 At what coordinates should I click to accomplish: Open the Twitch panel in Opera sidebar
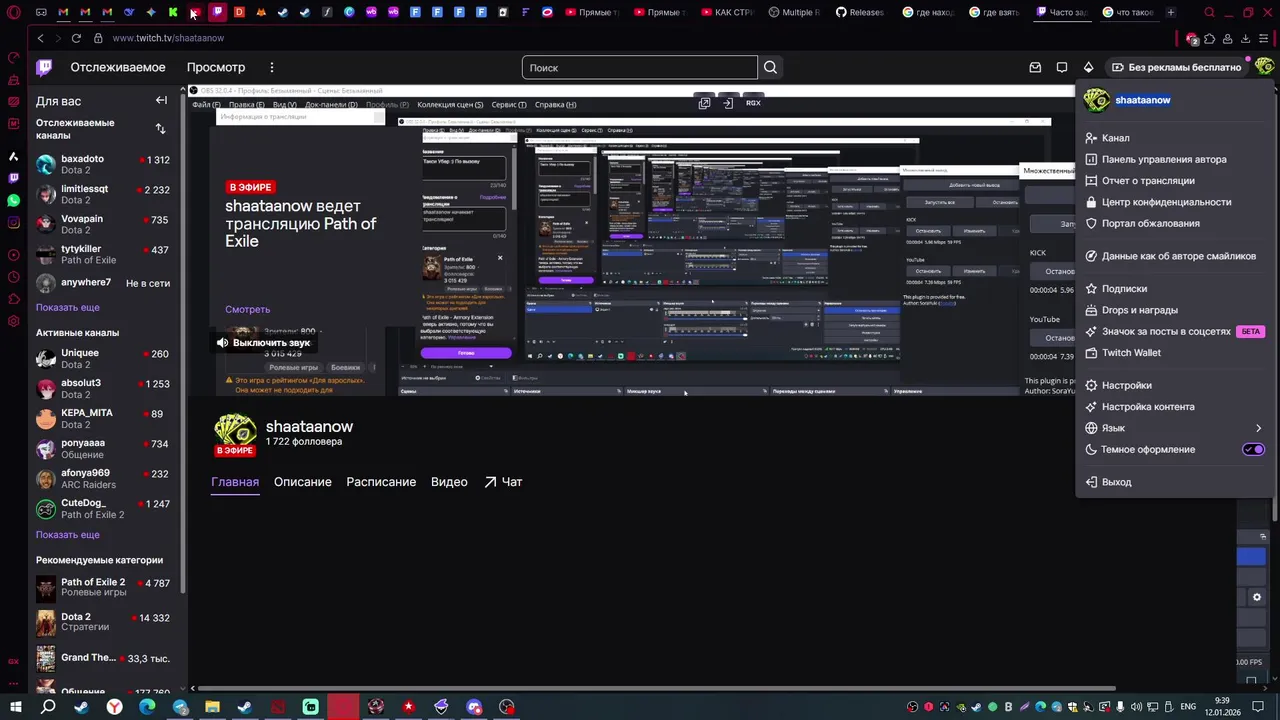(13, 178)
